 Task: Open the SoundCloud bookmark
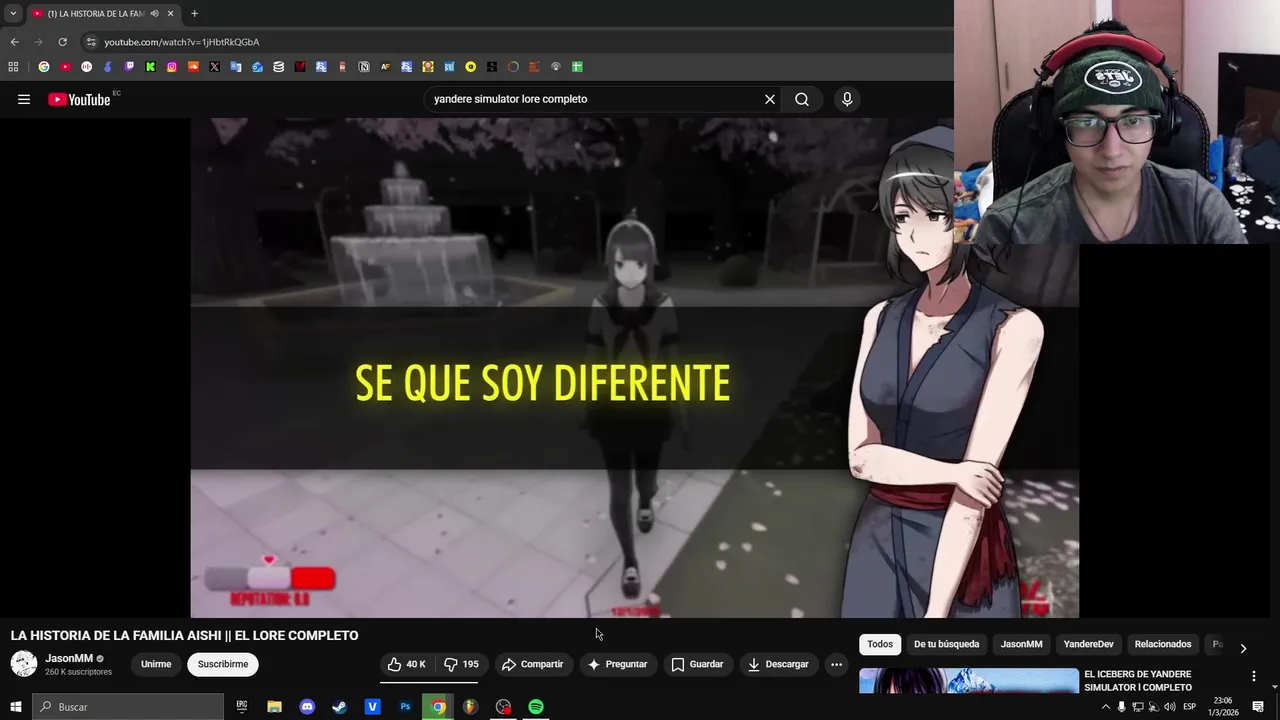[193, 67]
